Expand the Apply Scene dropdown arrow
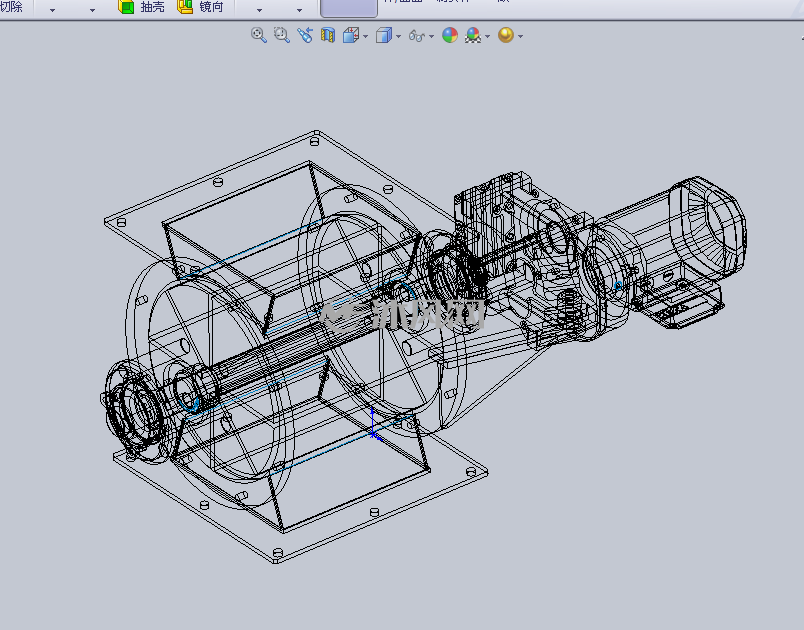This screenshot has width=804, height=630. point(488,36)
